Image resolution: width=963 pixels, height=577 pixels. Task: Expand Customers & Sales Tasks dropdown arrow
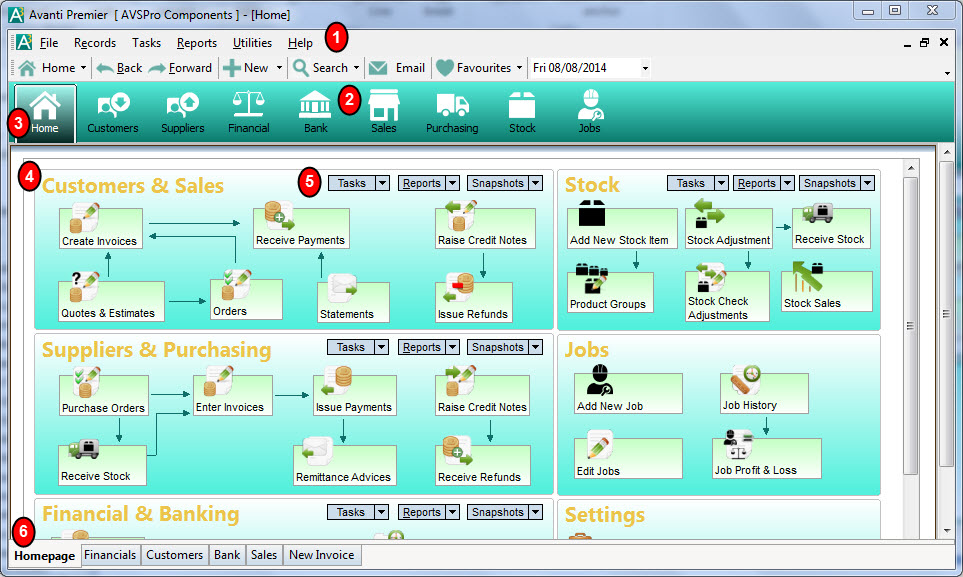tap(382, 183)
